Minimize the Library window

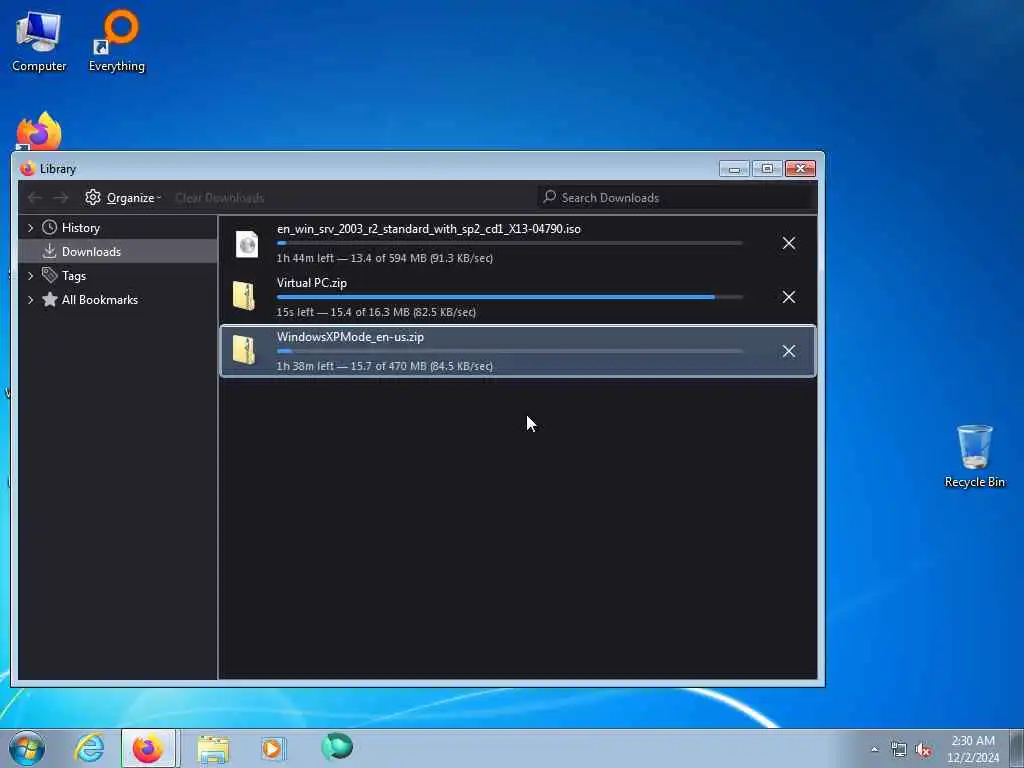pos(733,168)
